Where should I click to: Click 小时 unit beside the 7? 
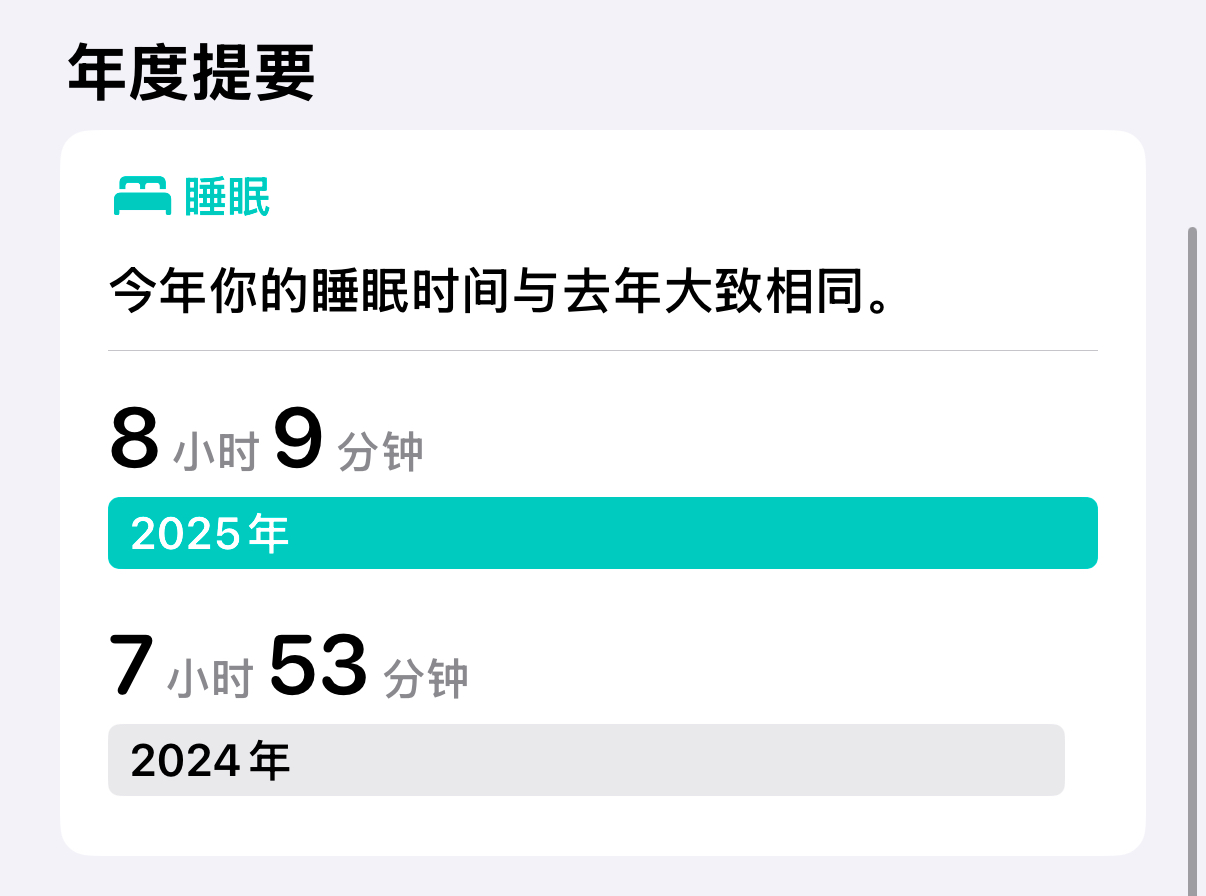point(210,679)
